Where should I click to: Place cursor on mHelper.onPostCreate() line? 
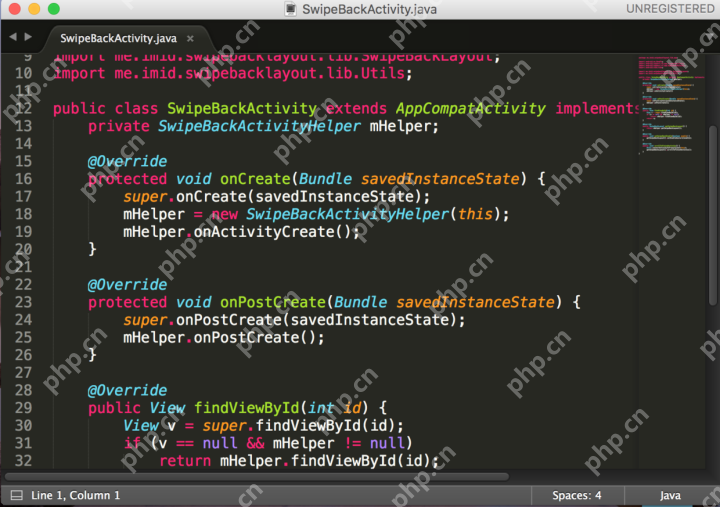coord(224,338)
